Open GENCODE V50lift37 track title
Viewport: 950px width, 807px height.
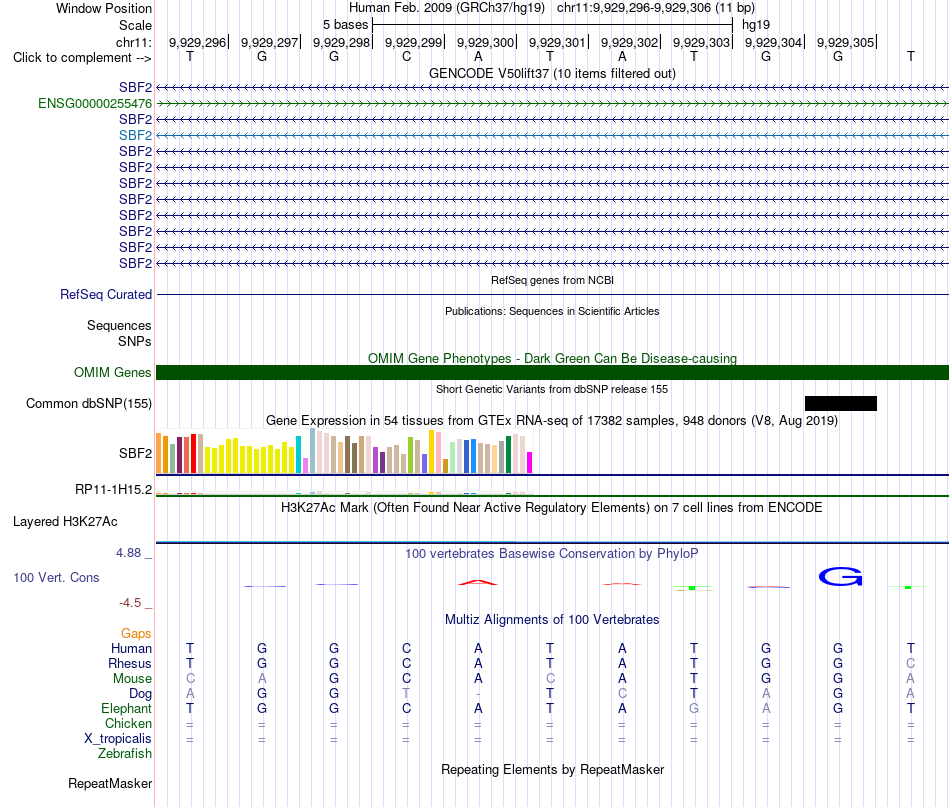(552, 73)
